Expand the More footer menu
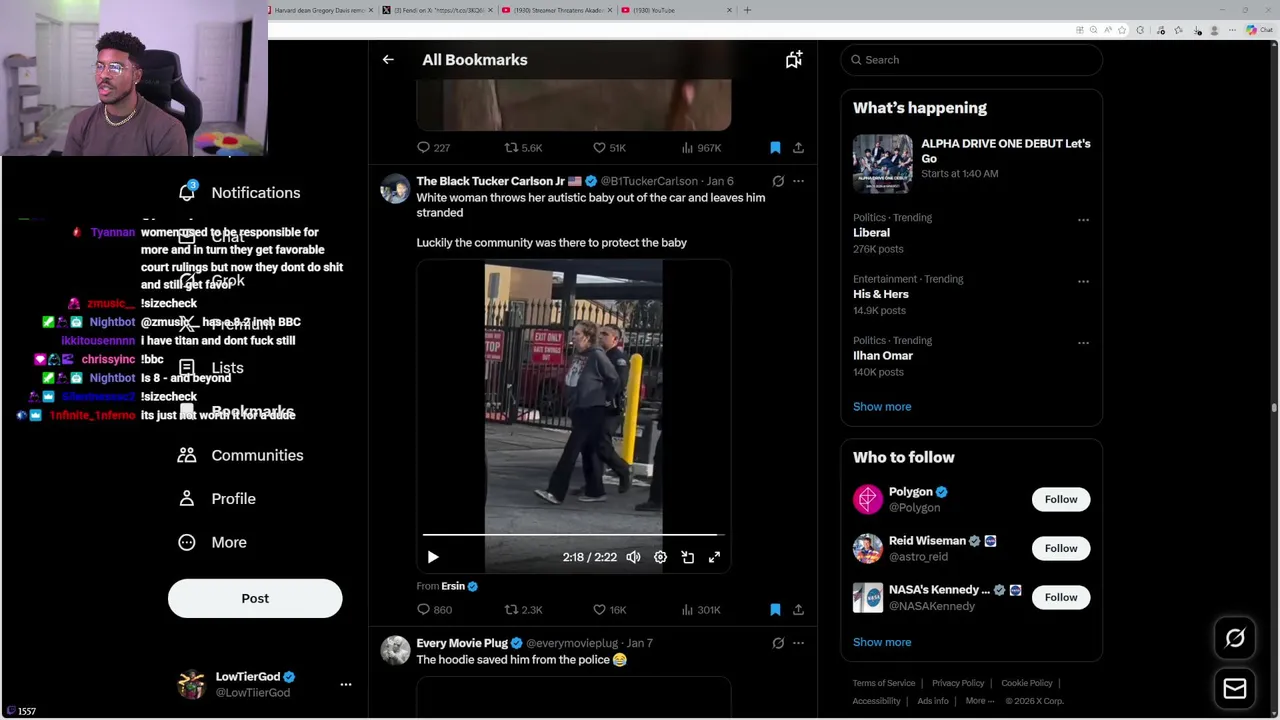This screenshot has height=720, width=1280. (980, 701)
